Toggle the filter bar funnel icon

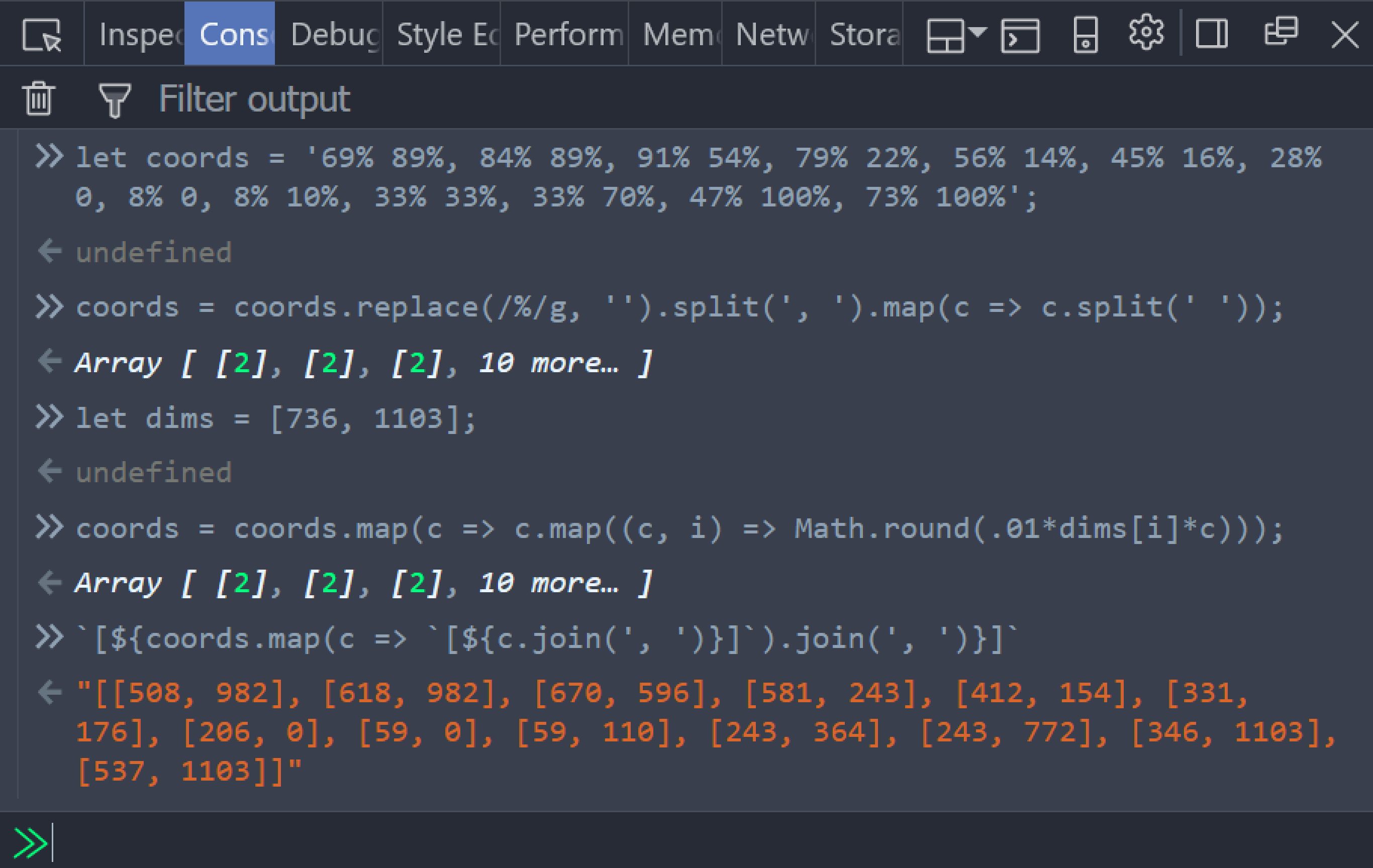point(115,100)
